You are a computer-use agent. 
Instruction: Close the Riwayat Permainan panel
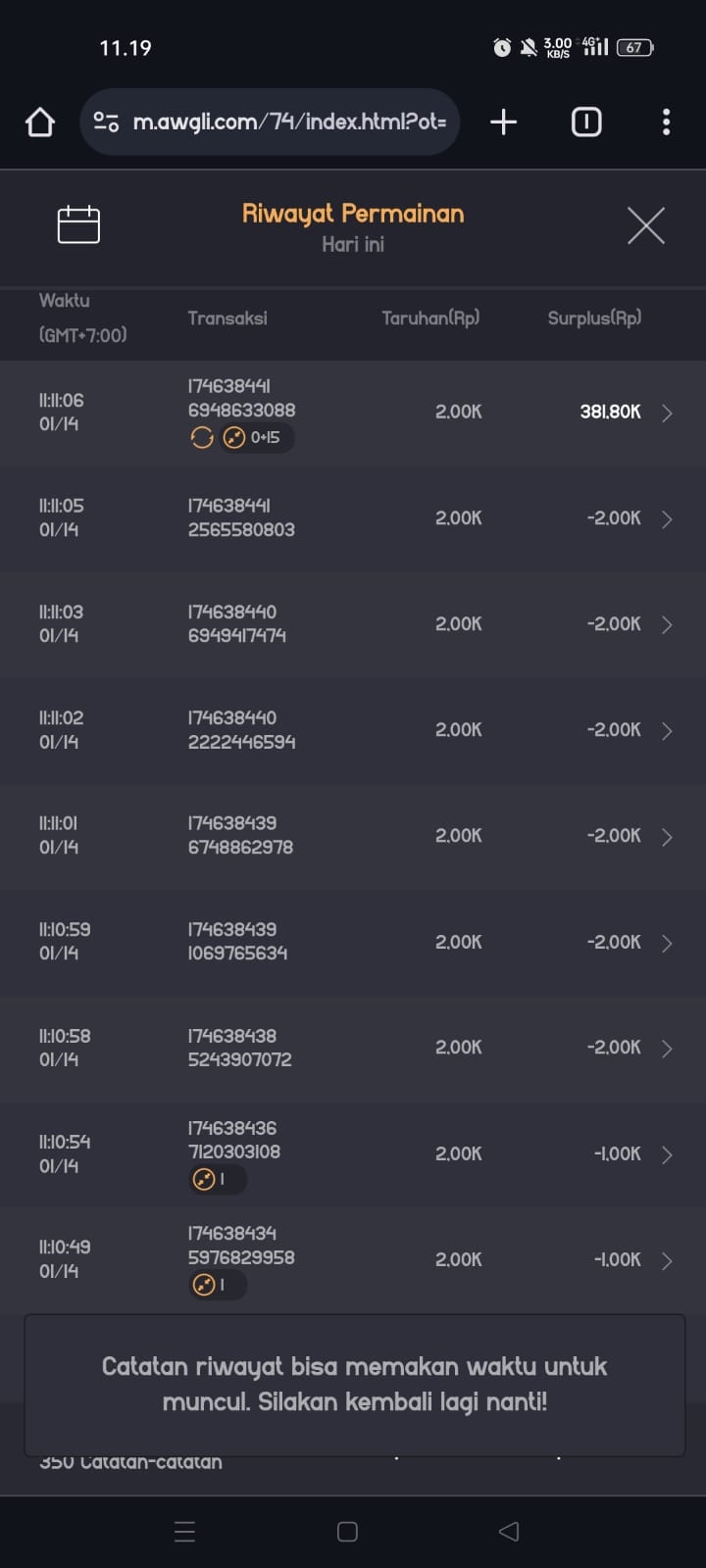(645, 225)
